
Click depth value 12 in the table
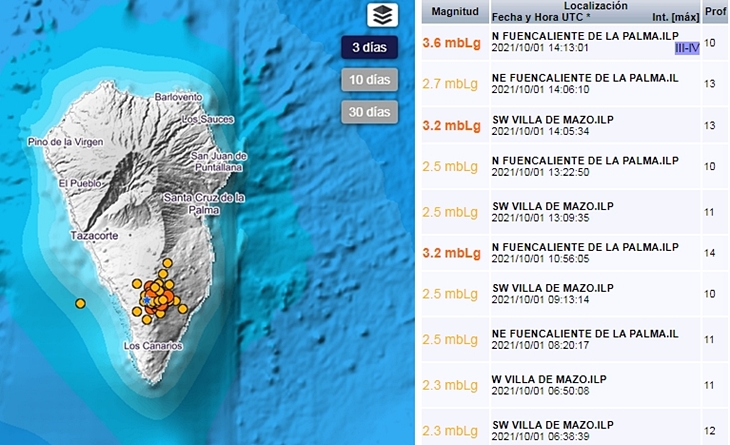[710, 431]
